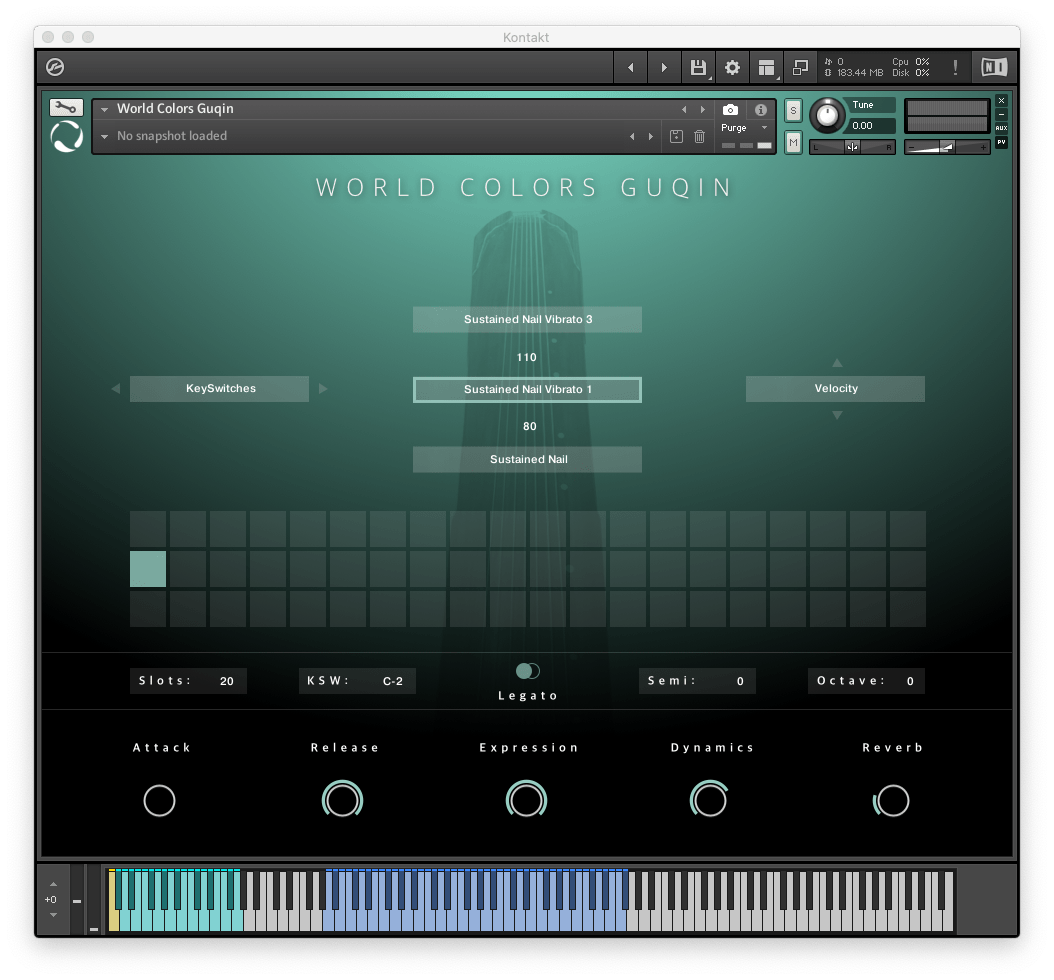
Task: Click the pan L-R slider
Action: 852,147
